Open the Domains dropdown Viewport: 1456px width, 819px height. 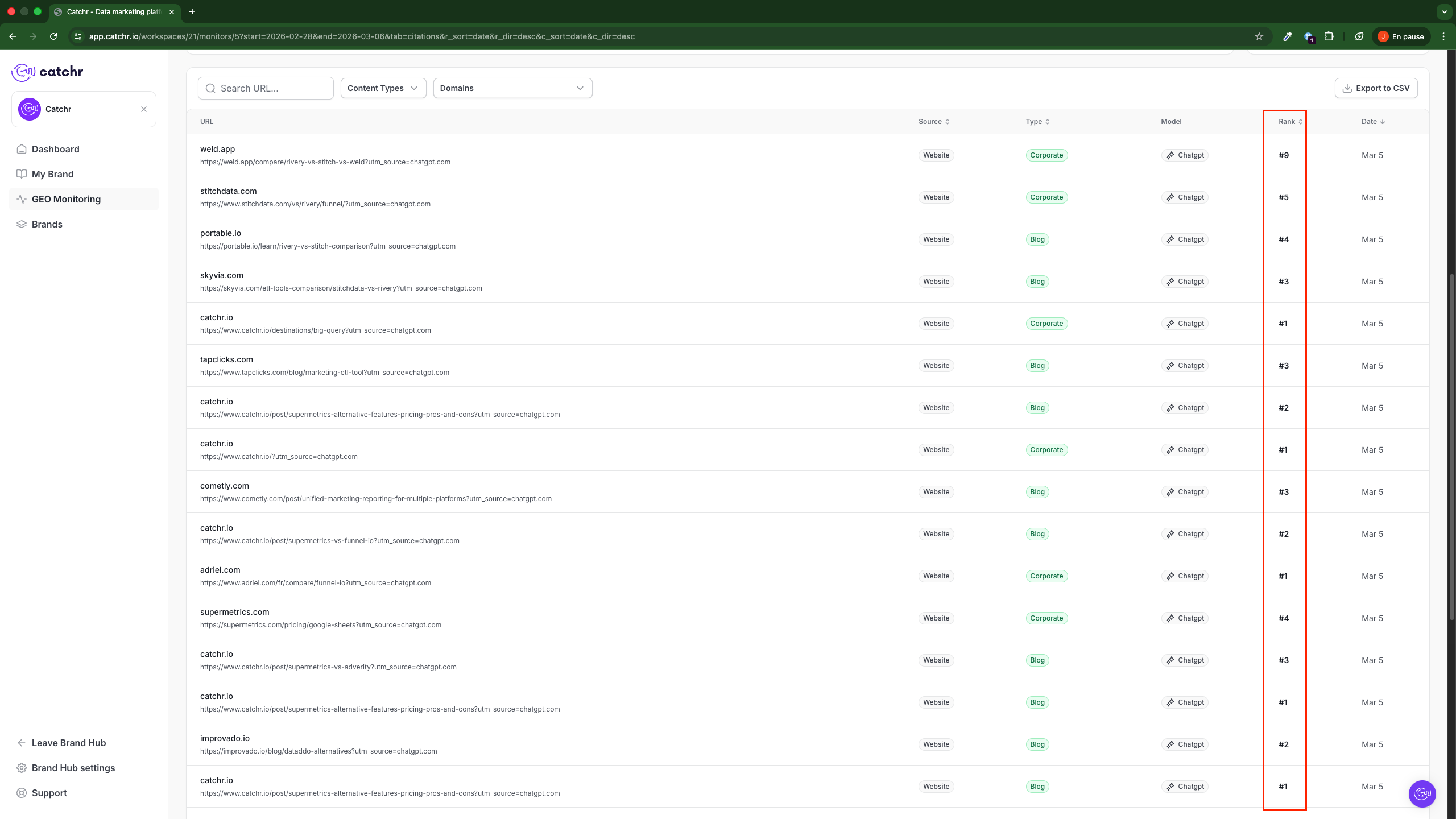(x=512, y=88)
